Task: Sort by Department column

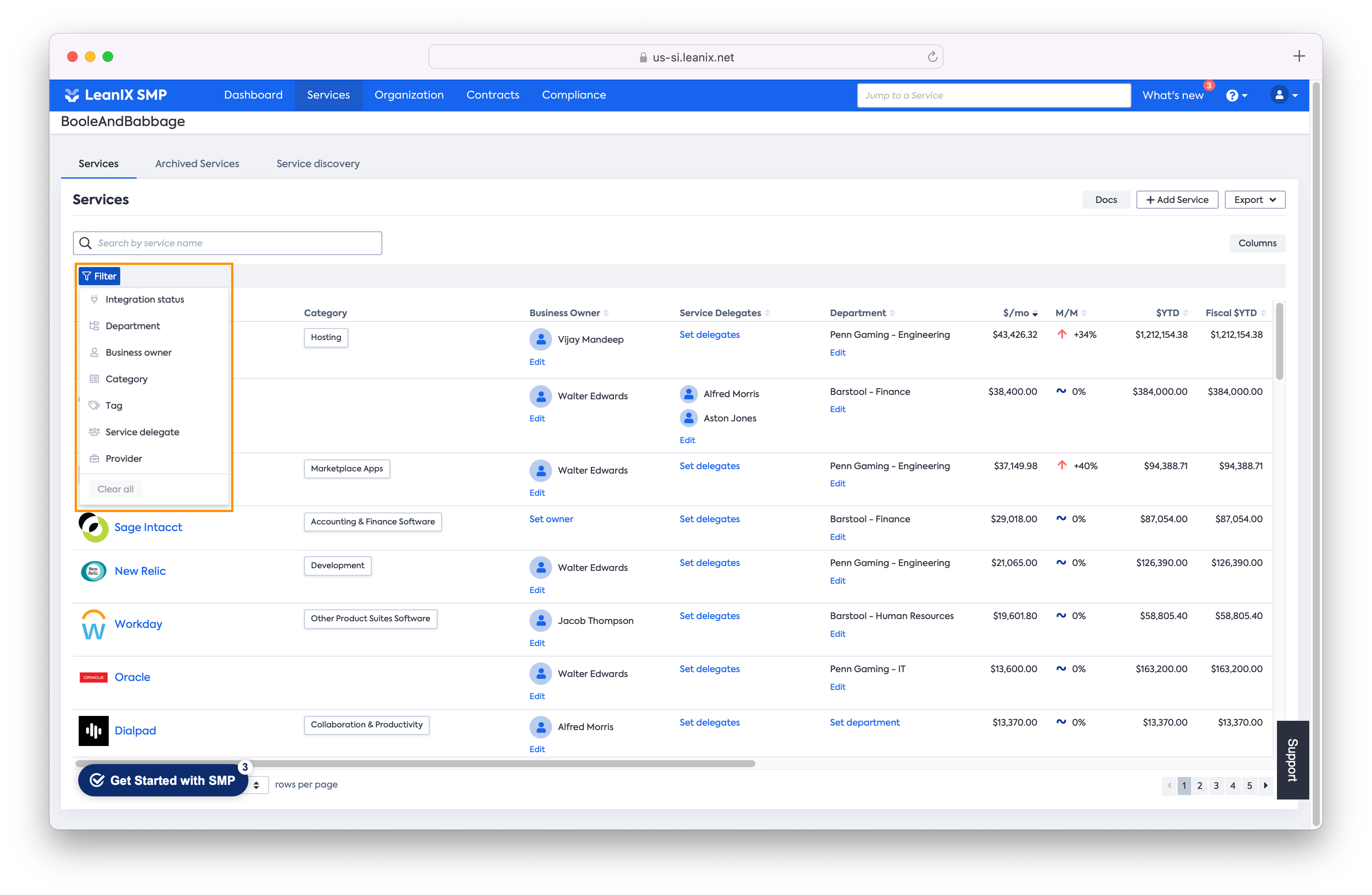Action: click(892, 313)
